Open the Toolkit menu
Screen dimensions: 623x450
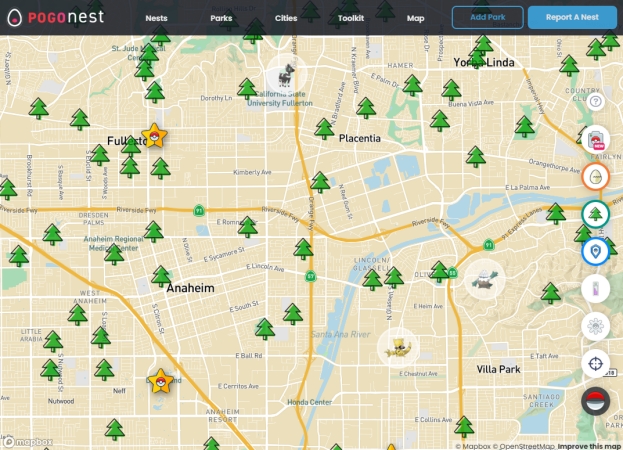pos(351,18)
